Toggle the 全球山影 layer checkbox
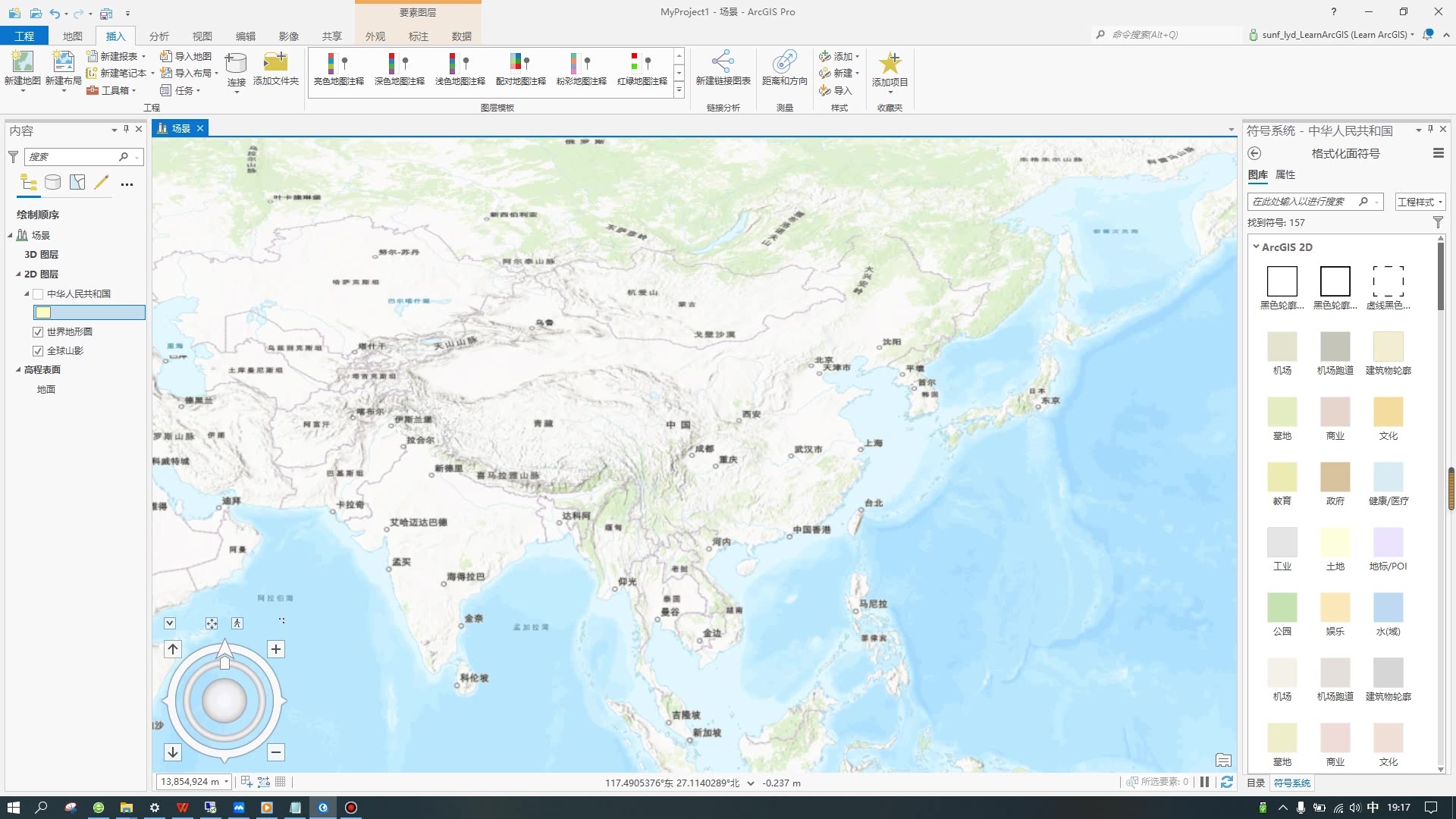 pos(38,350)
